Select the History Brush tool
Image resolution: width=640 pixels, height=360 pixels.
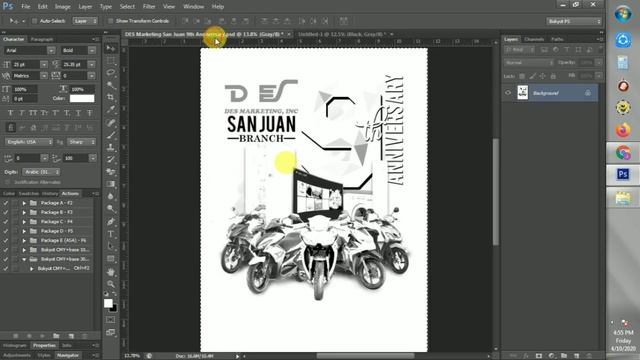(111, 159)
